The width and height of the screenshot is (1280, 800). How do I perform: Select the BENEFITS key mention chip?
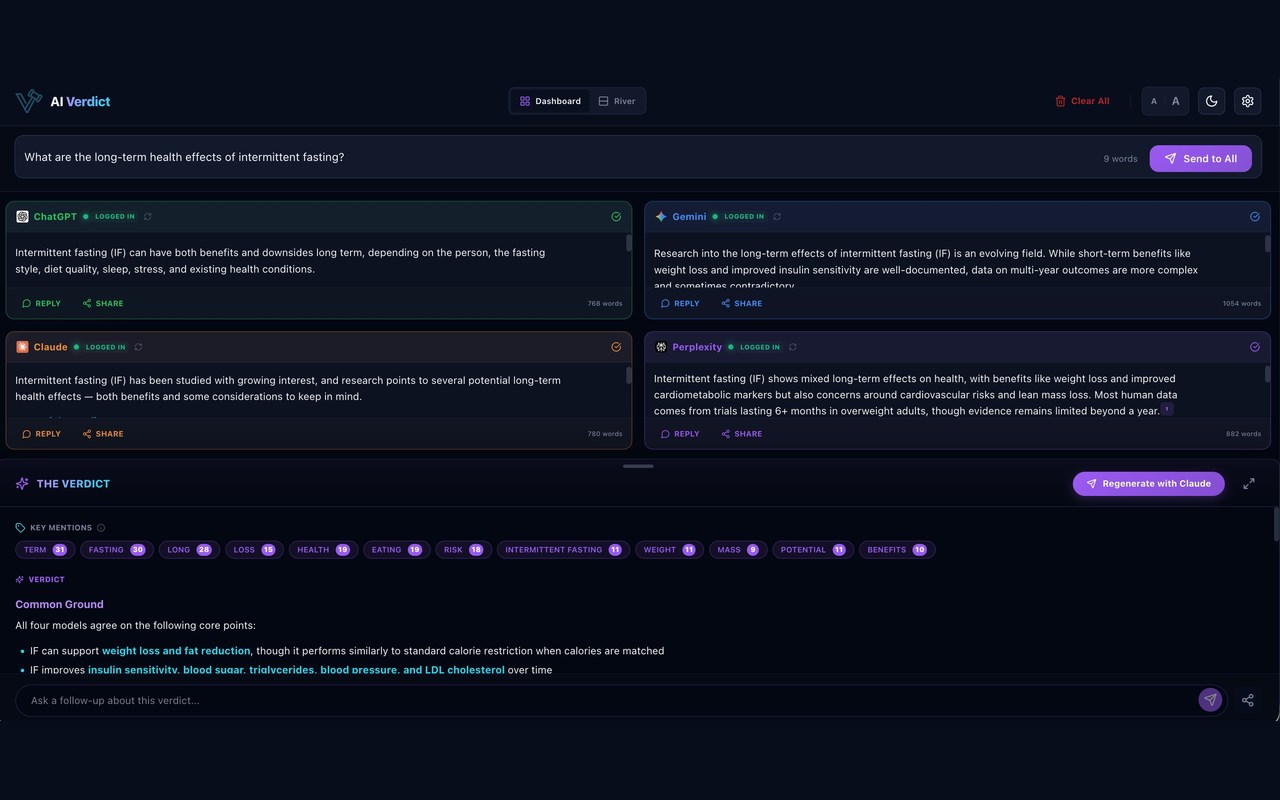pos(897,550)
